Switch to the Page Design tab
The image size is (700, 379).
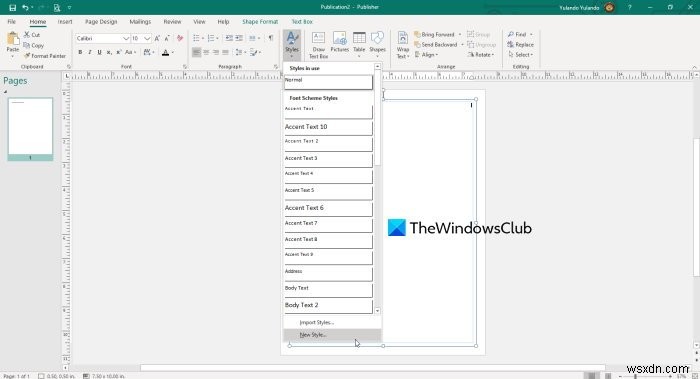pos(101,21)
